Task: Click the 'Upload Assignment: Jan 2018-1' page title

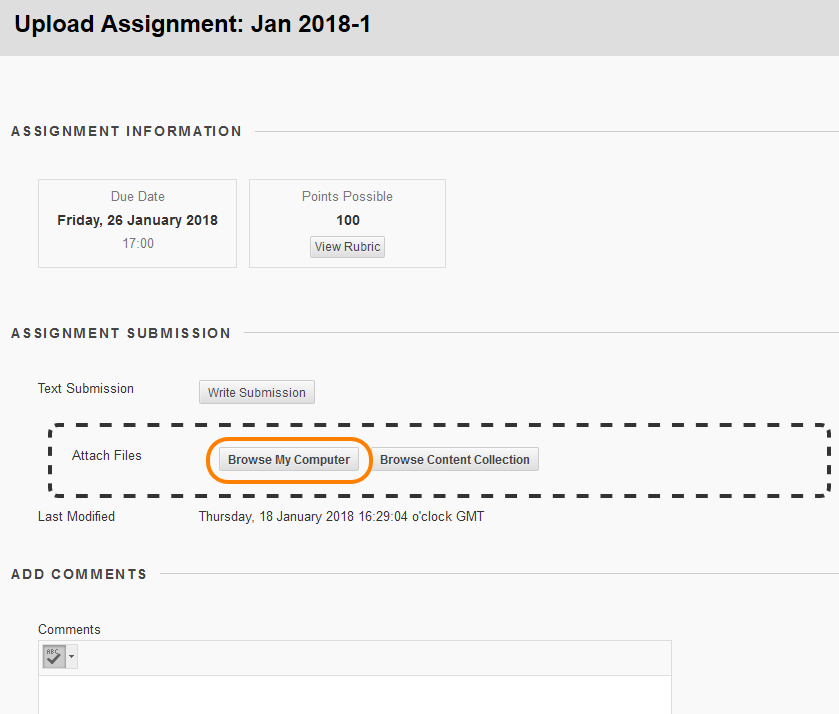Action: [193, 25]
